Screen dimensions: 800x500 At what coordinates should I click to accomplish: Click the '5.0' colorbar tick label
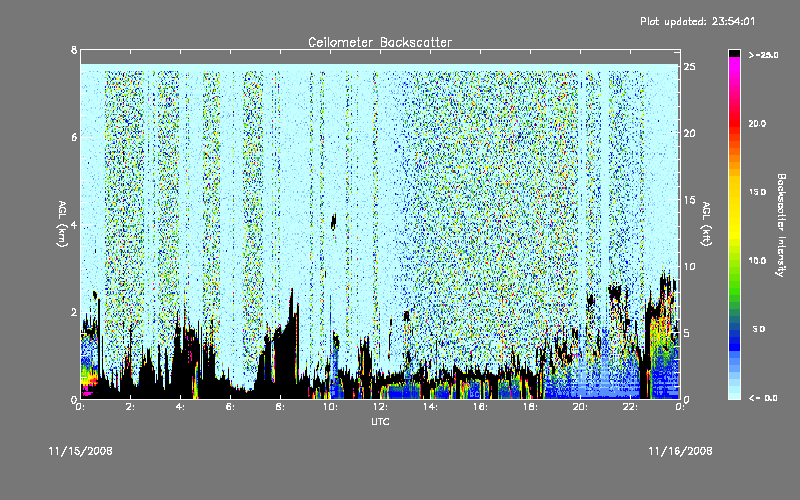759,329
